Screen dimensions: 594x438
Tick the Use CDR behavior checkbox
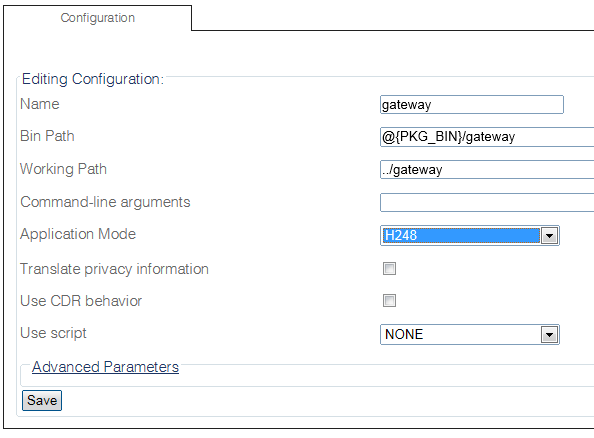click(x=389, y=301)
